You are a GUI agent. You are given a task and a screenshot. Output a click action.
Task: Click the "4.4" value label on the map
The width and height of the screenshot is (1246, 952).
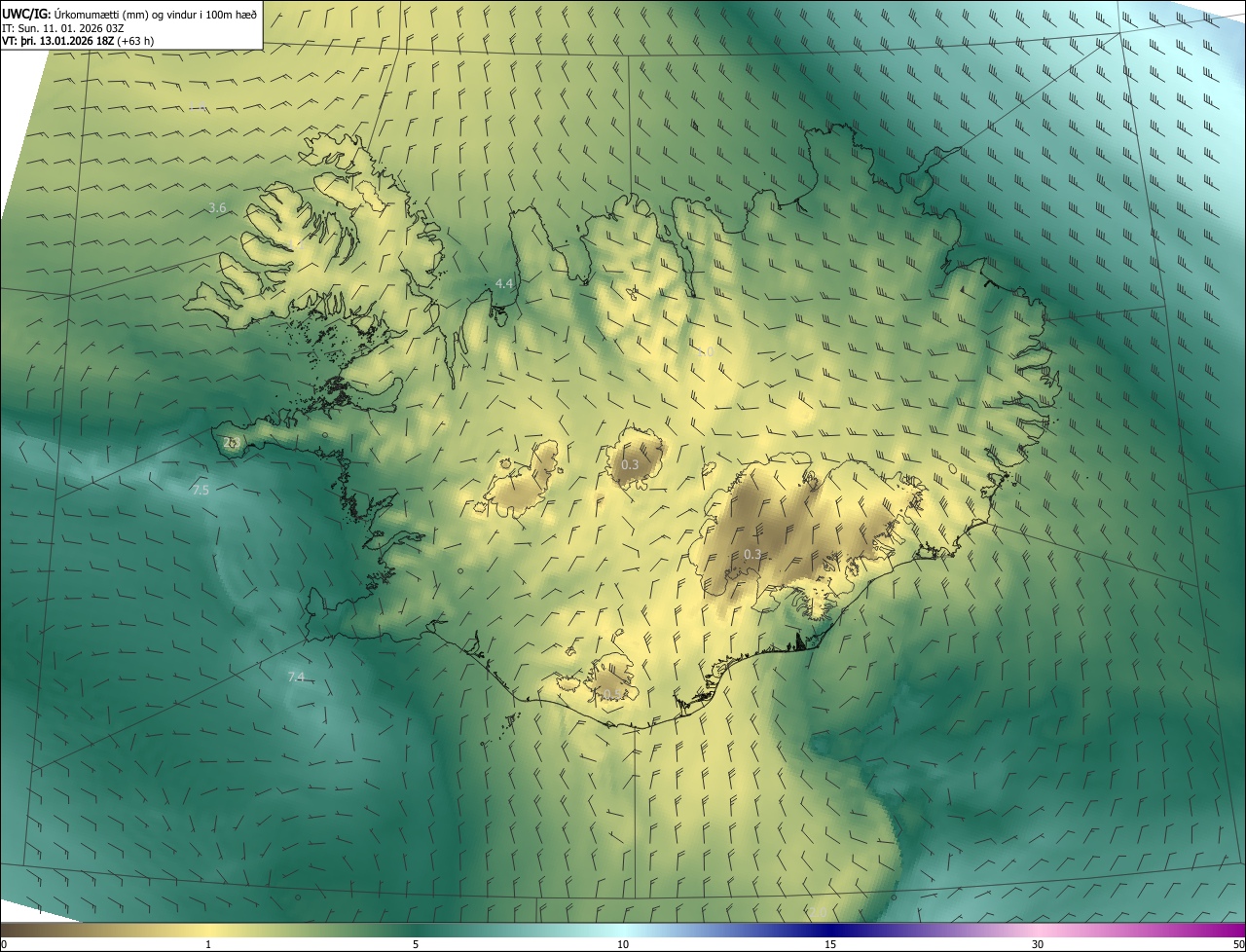(503, 283)
